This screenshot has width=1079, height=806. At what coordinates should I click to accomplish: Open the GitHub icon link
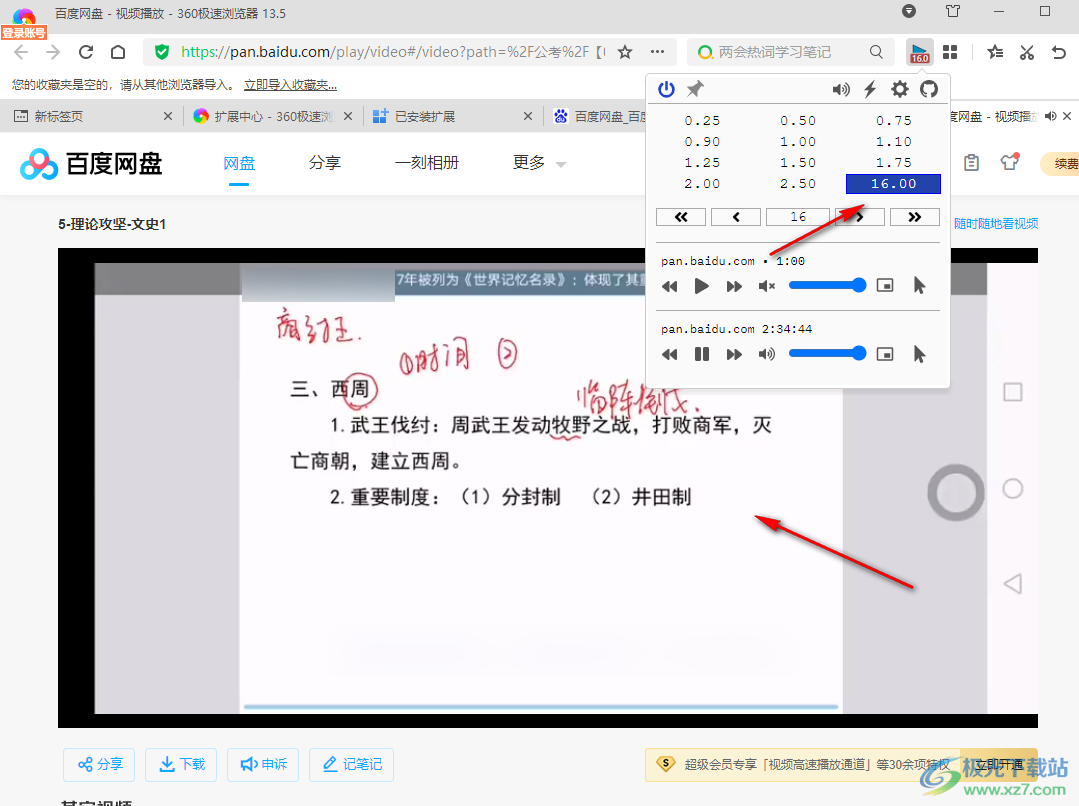tap(929, 89)
